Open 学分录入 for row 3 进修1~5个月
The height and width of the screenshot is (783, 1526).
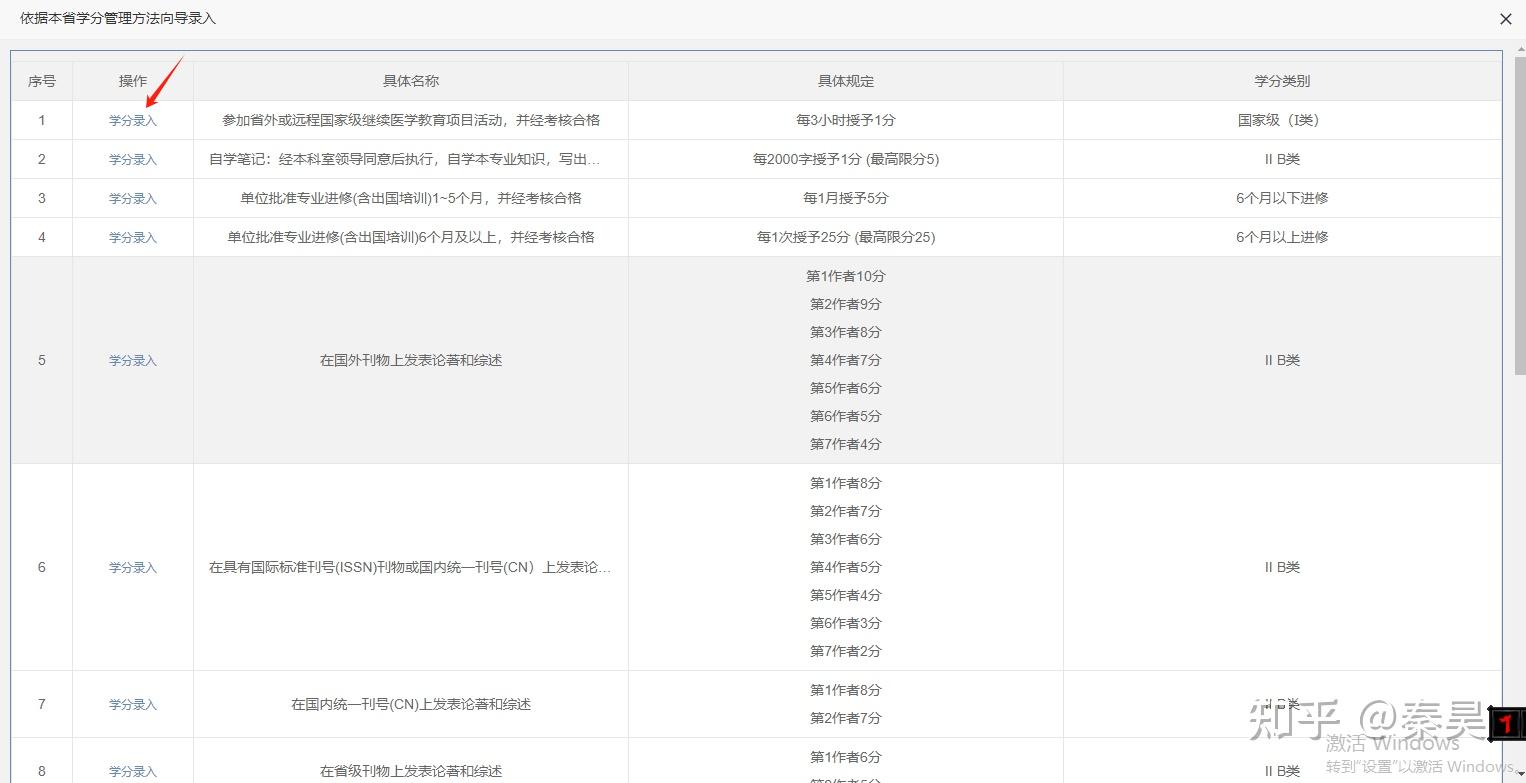133,198
